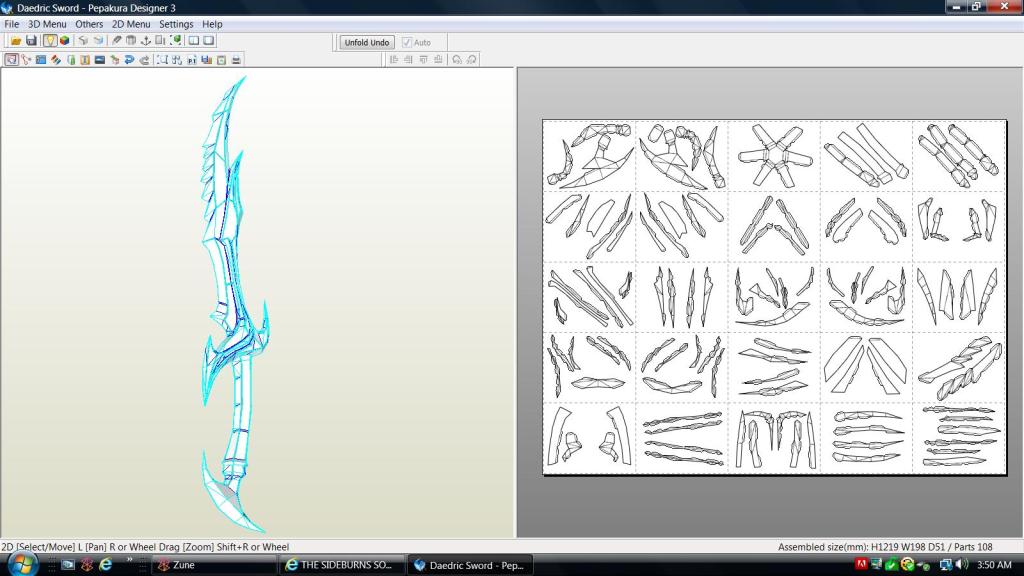Open the Help menu
Screen dimensions: 1024x576
tap(212, 24)
